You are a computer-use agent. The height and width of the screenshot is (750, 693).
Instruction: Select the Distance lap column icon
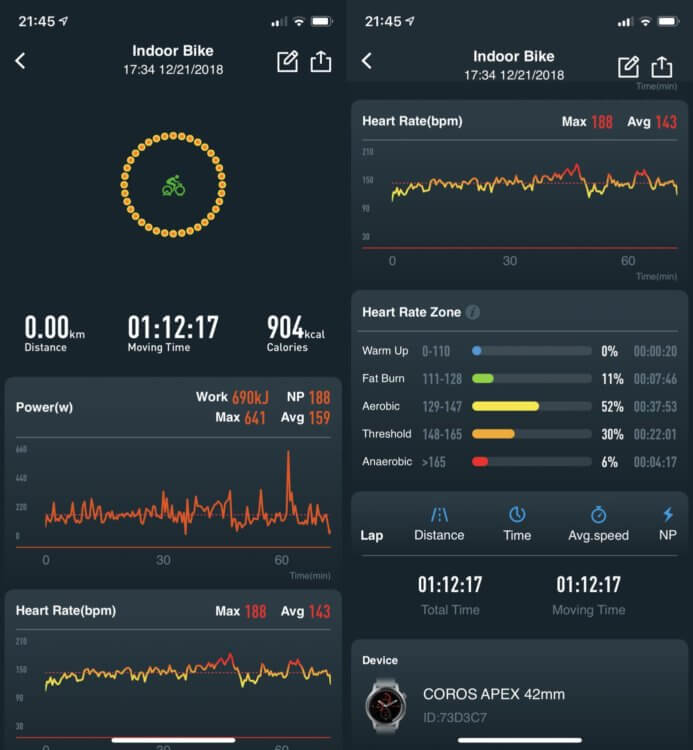pyautogui.click(x=439, y=514)
